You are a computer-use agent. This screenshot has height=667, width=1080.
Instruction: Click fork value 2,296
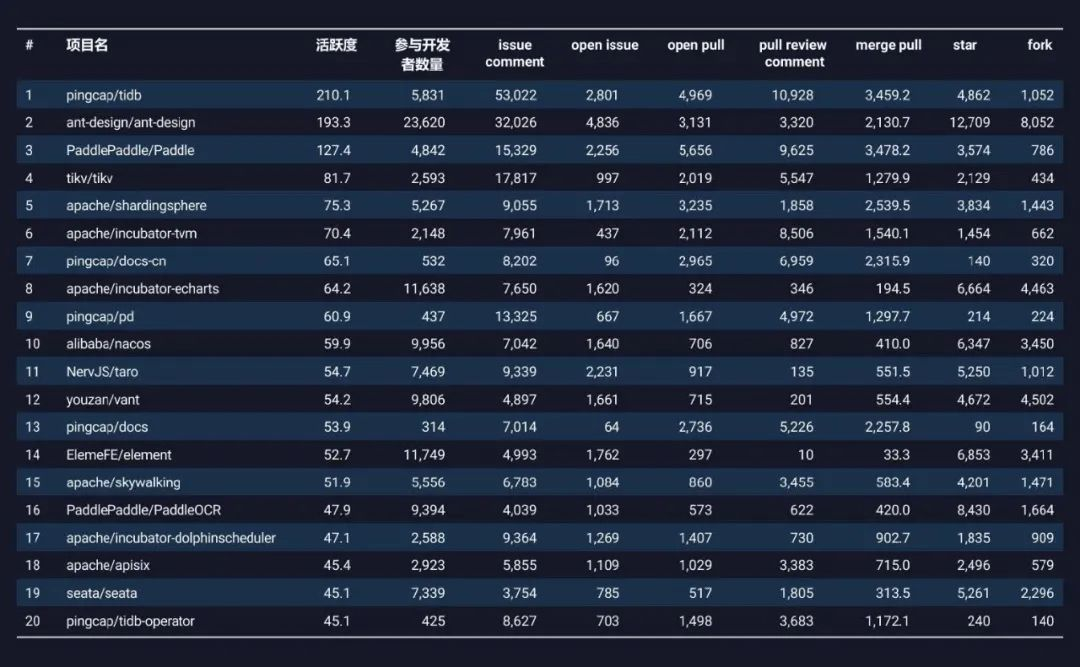1037,593
